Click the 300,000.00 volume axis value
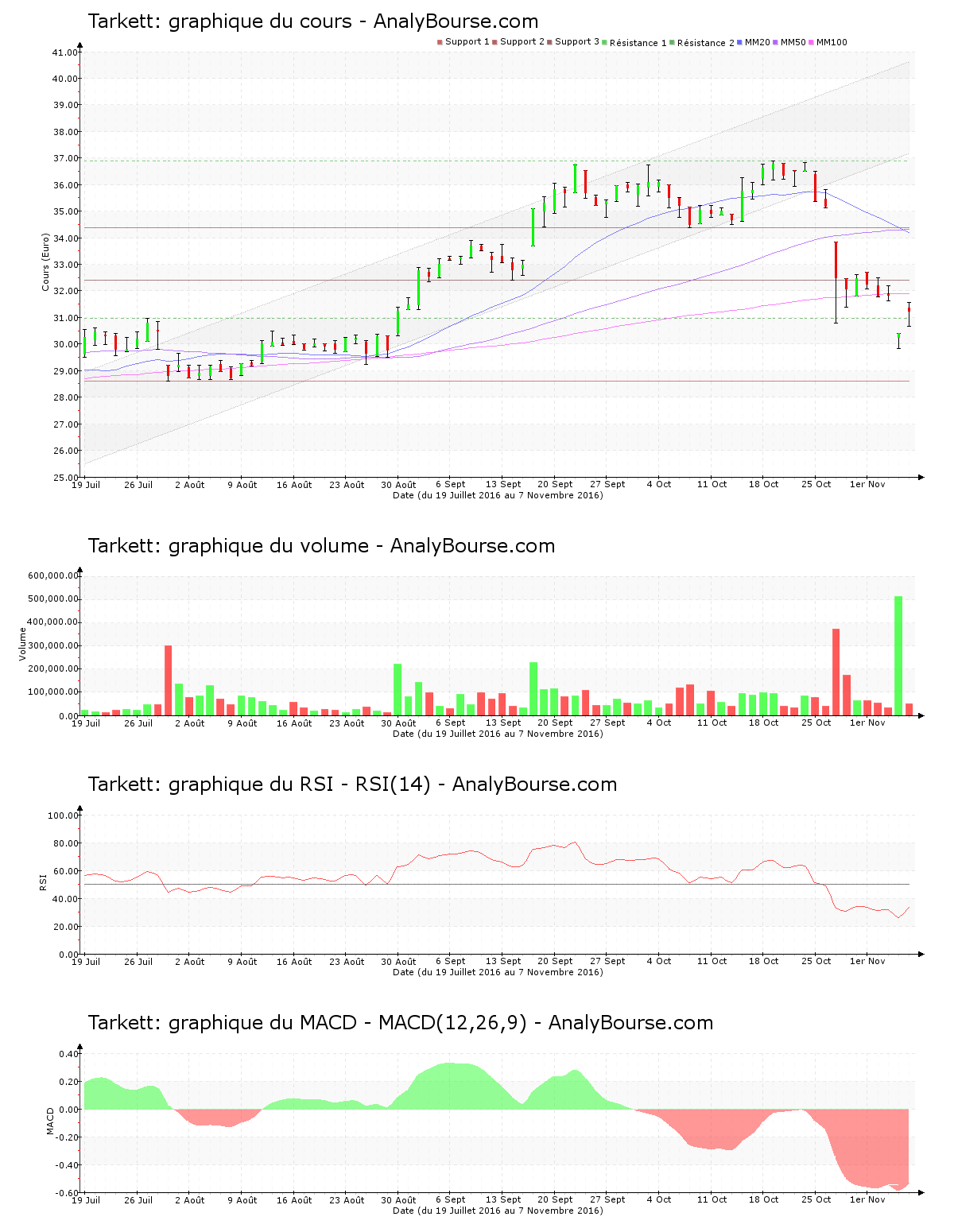This screenshot has width=954, height=1232. pos(53,645)
